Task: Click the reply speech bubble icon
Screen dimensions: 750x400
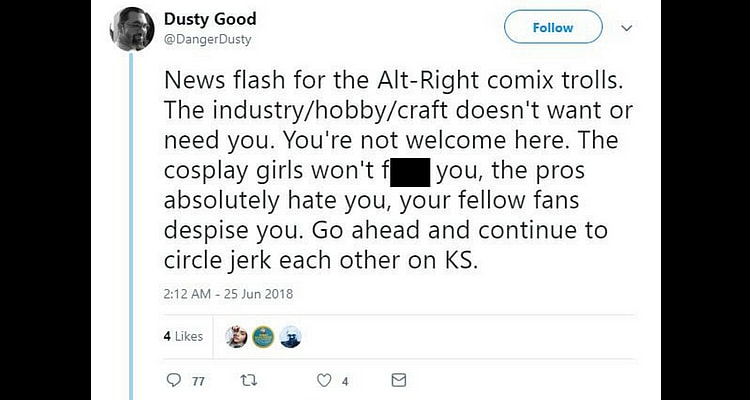Action: pos(172,380)
